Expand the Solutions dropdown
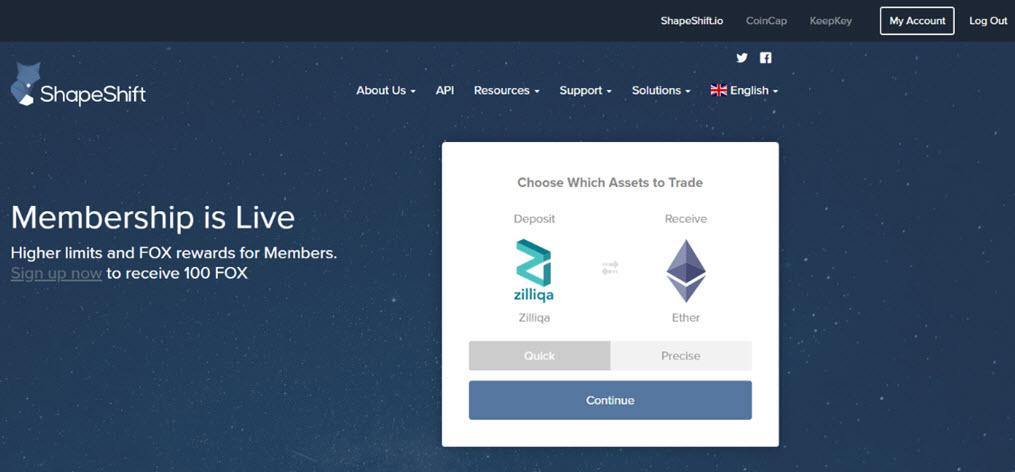Screen dimensions: 1015x472 [x=661, y=91]
